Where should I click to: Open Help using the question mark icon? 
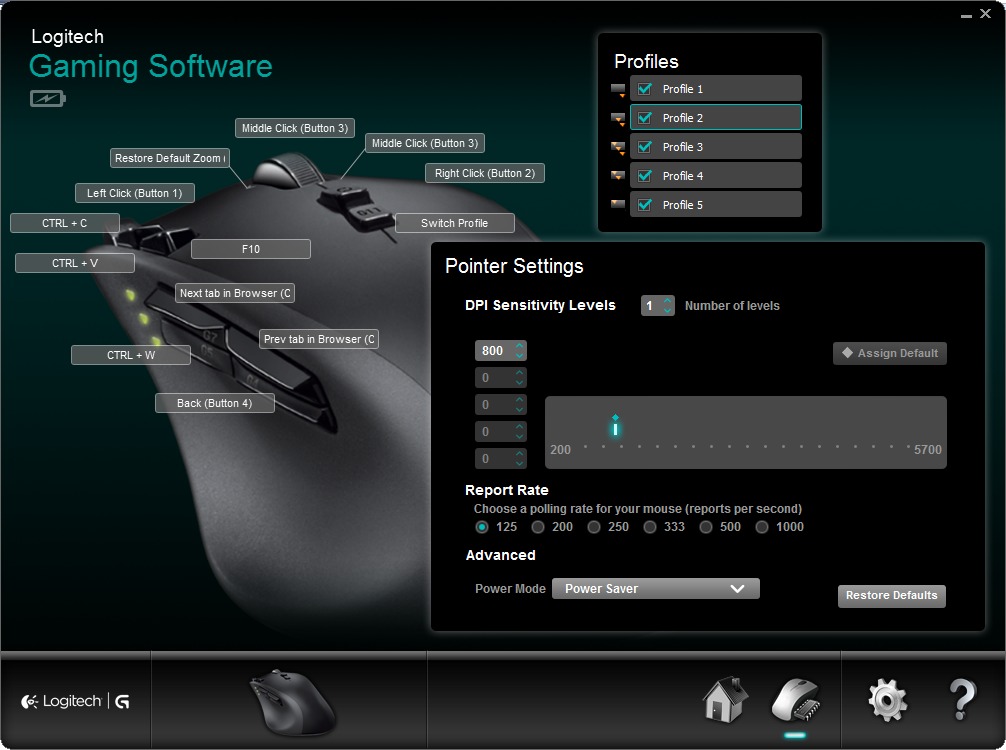tap(962, 700)
